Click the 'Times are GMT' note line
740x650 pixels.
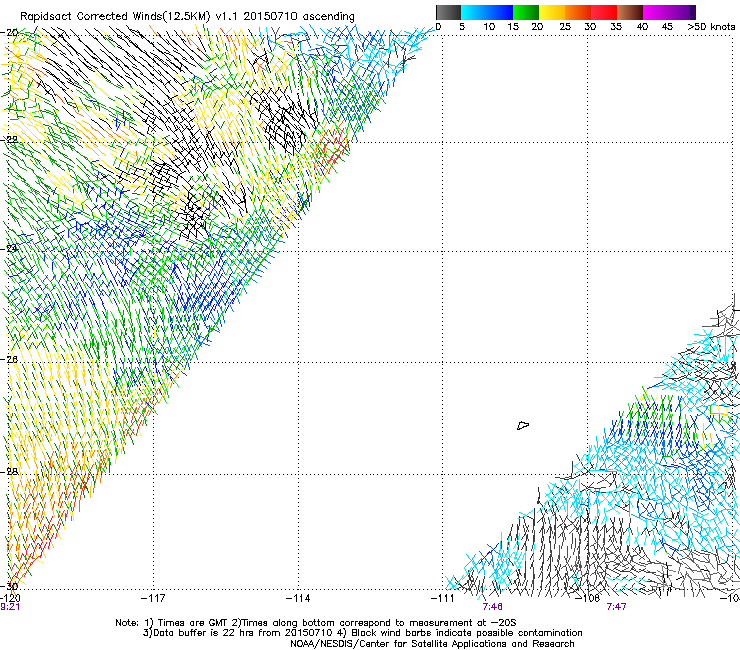[x=316, y=623]
